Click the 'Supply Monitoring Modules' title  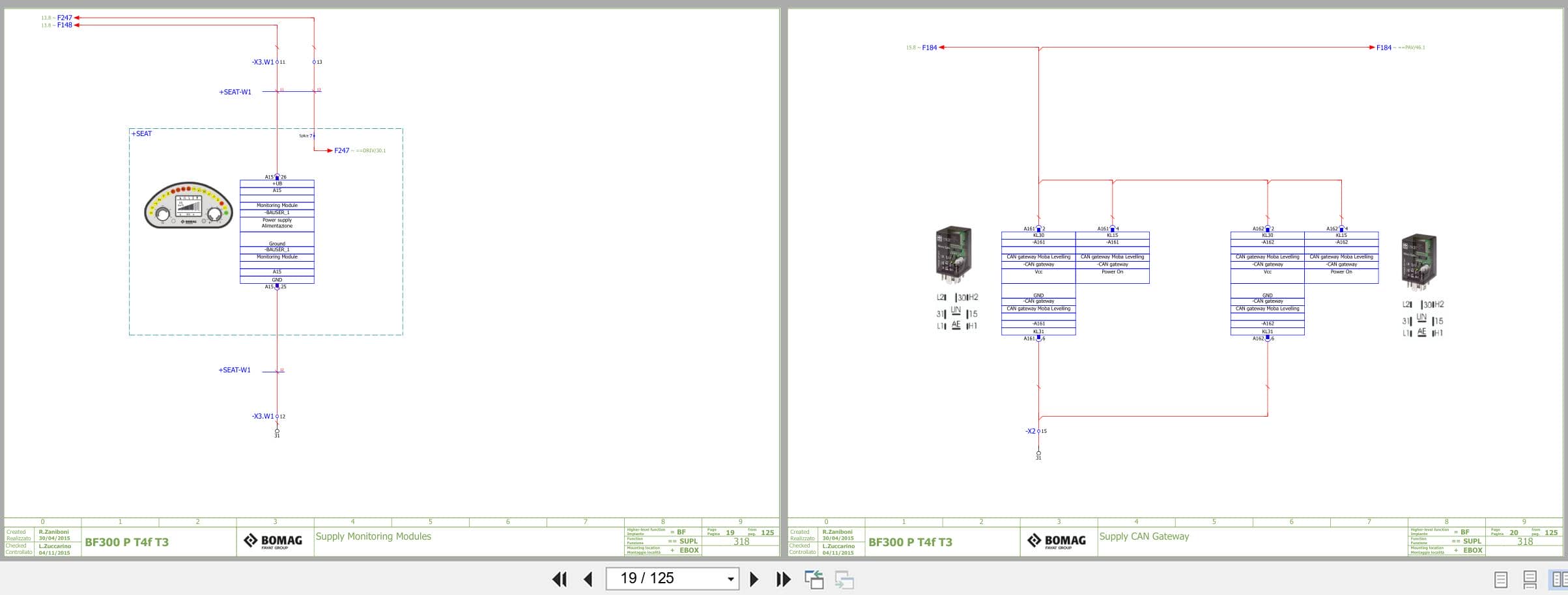pos(373,536)
